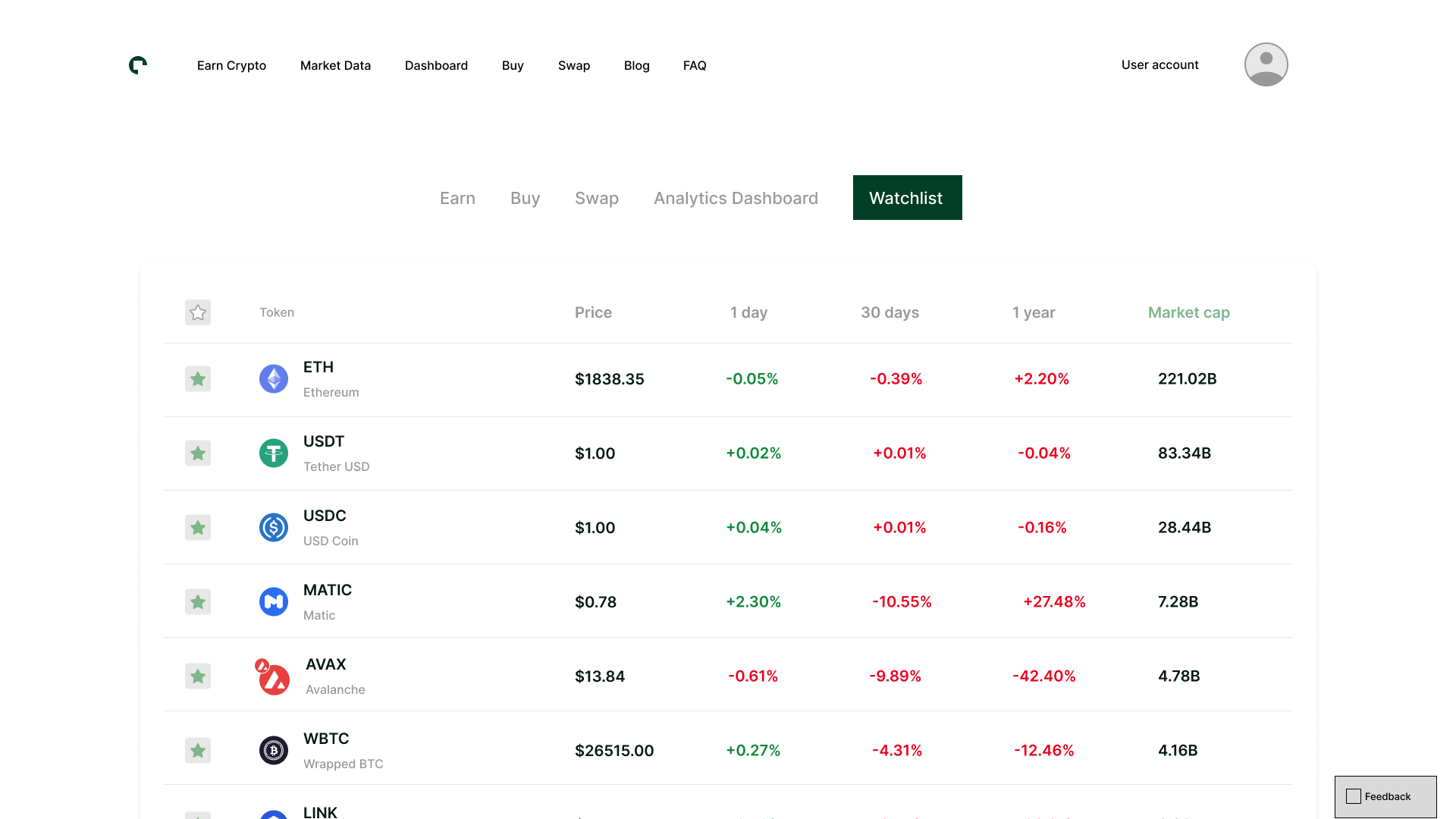Click the USD Coin logo icon
1456x819 pixels.
point(274,527)
